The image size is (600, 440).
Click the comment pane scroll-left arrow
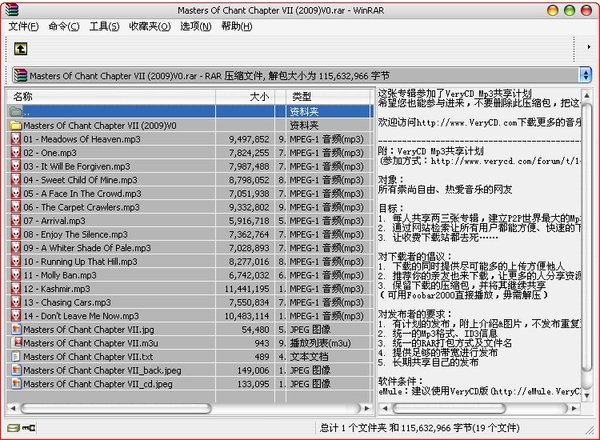pos(385,408)
